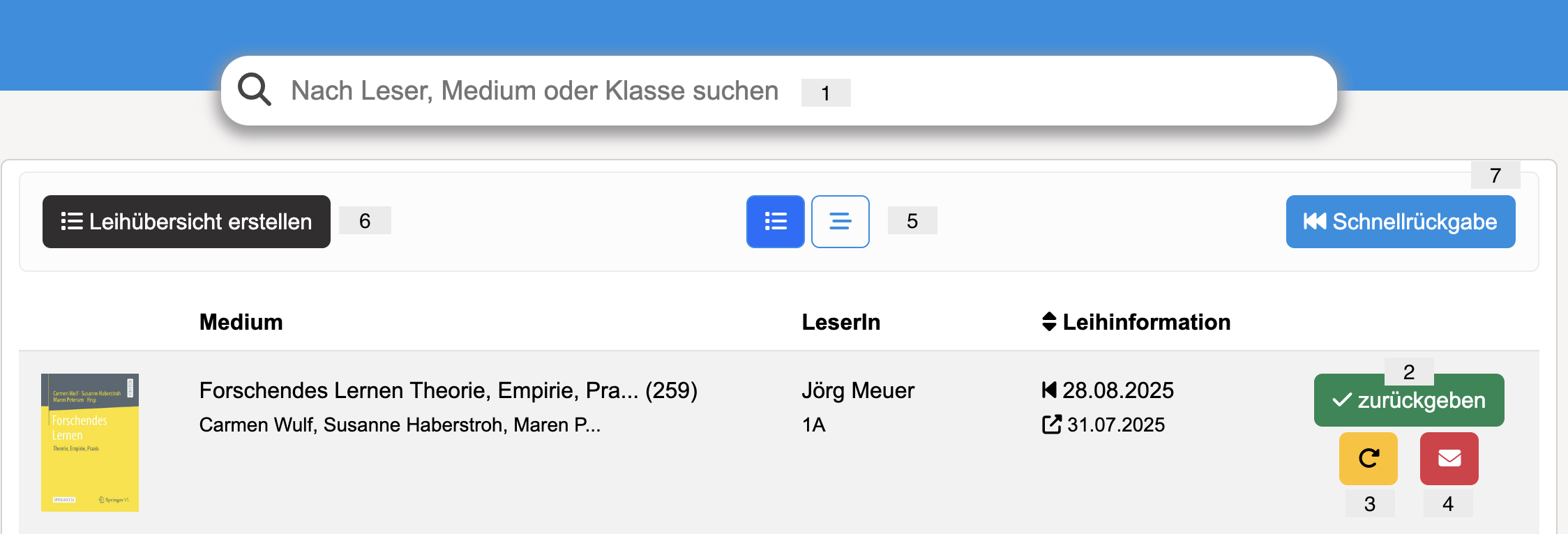Image resolution: width=1568 pixels, height=534 pixels.
Task: Click the magnifier icon in the search bar
Action: click(254, 89)
